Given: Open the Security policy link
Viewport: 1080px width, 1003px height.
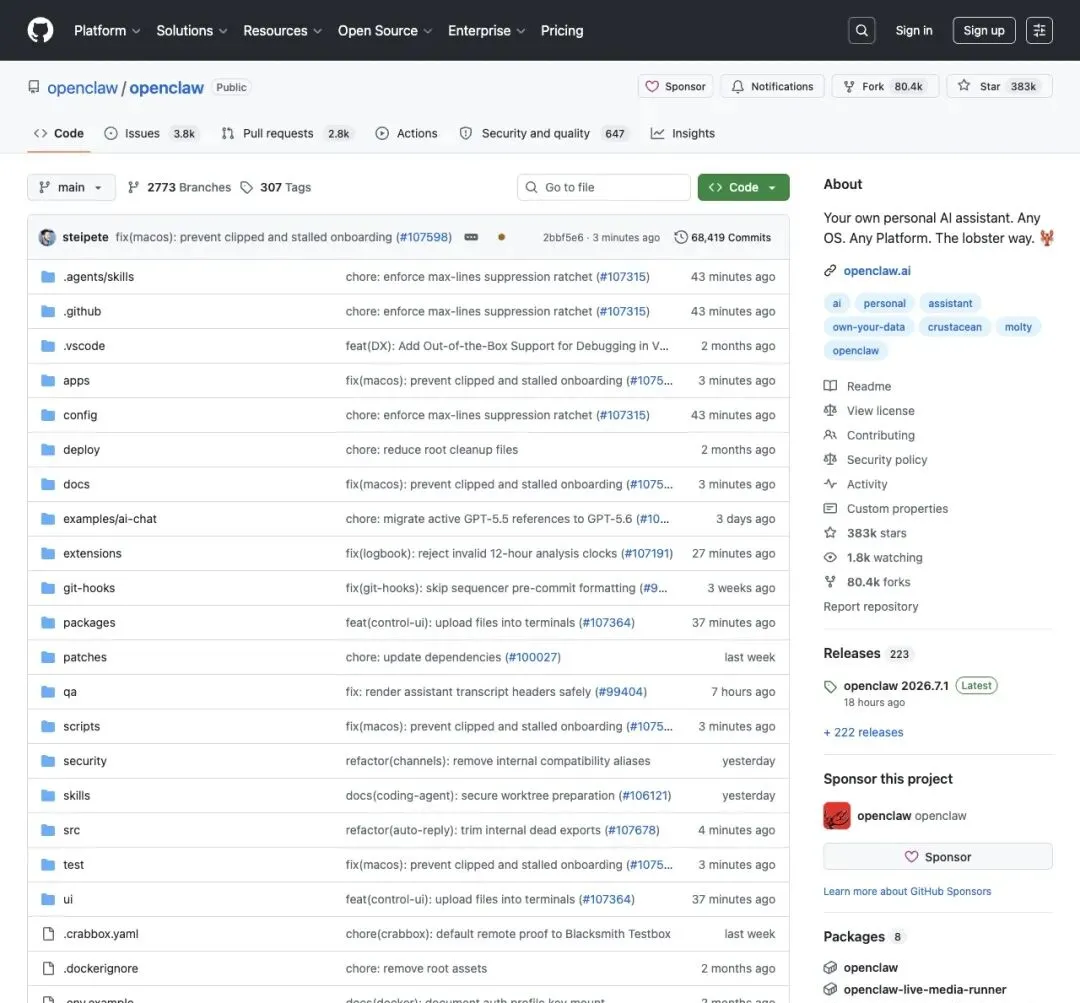Looking at the screenshot, I should tap(886, 459).
